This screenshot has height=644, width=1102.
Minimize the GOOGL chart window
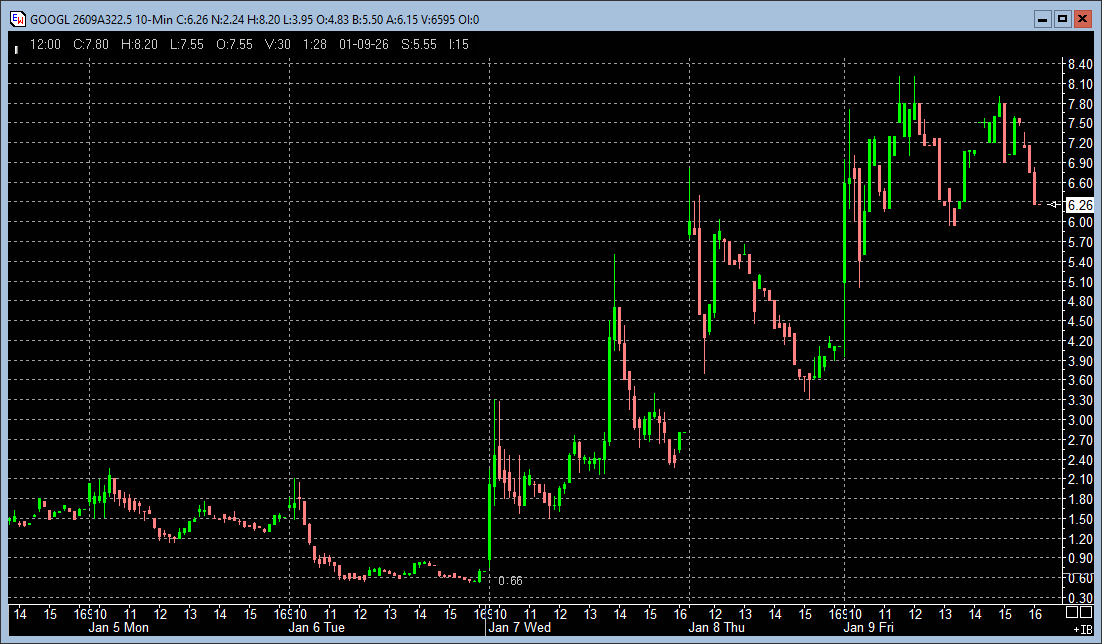[1043, 19]
